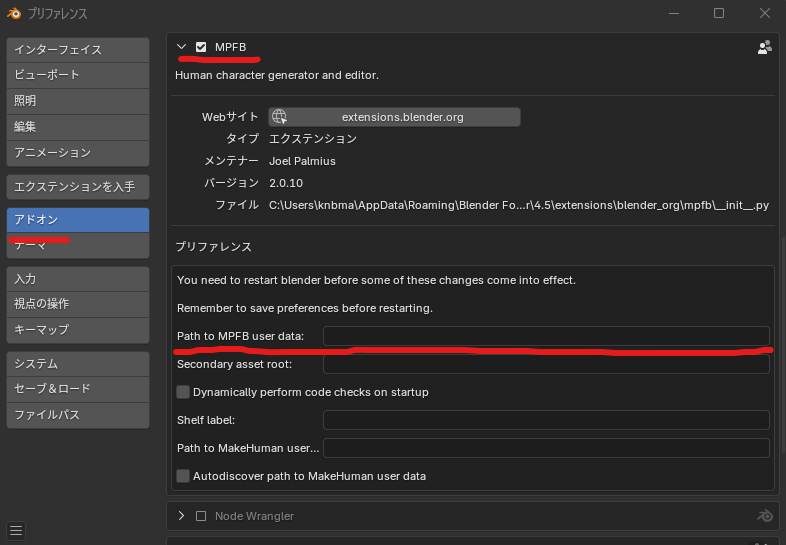Click the MPFB add-on name
The width and height of the screenshot is (786, 545).
231,47
